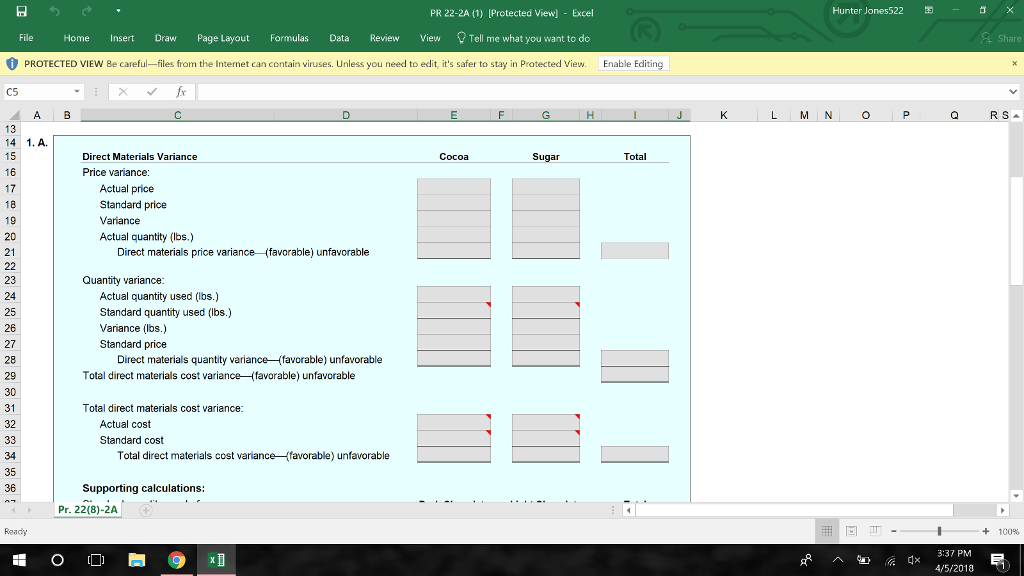Open Google Chrome from the taskbar
Image resolution: width=1024 pixels, height=576 pixels.
pyautogui.click(x=176, y=560)
